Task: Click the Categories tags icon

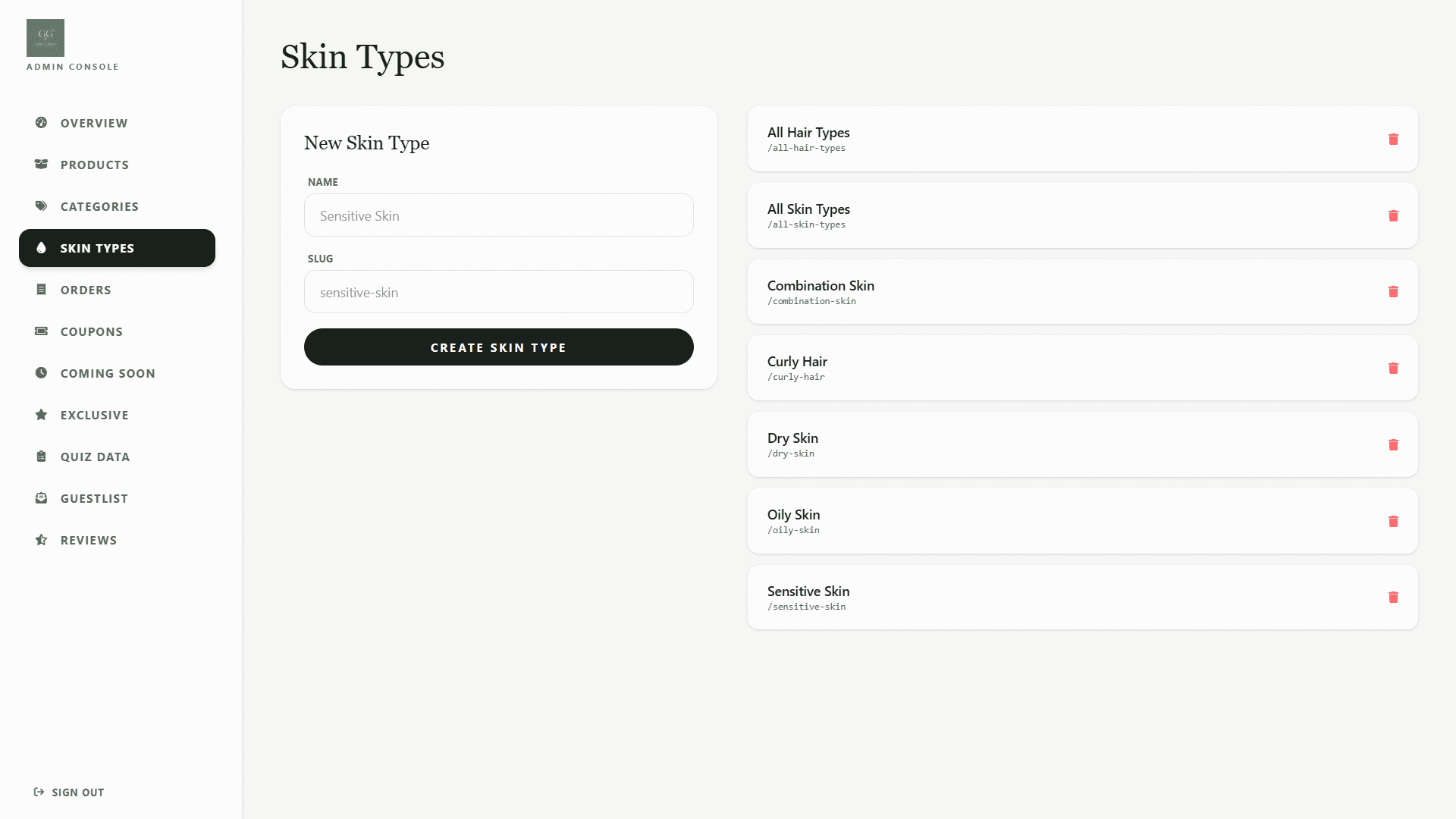Action: (x=41, y=206)
